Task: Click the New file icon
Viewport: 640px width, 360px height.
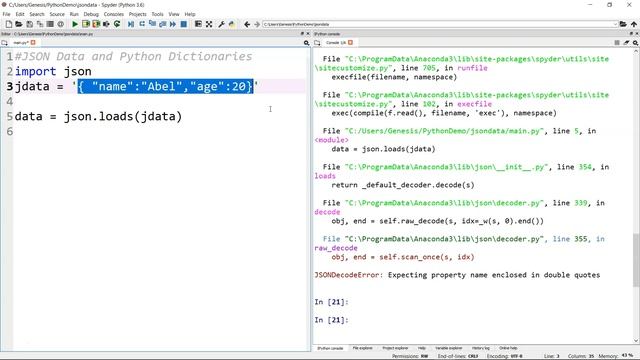Action: tap(9, 24)
